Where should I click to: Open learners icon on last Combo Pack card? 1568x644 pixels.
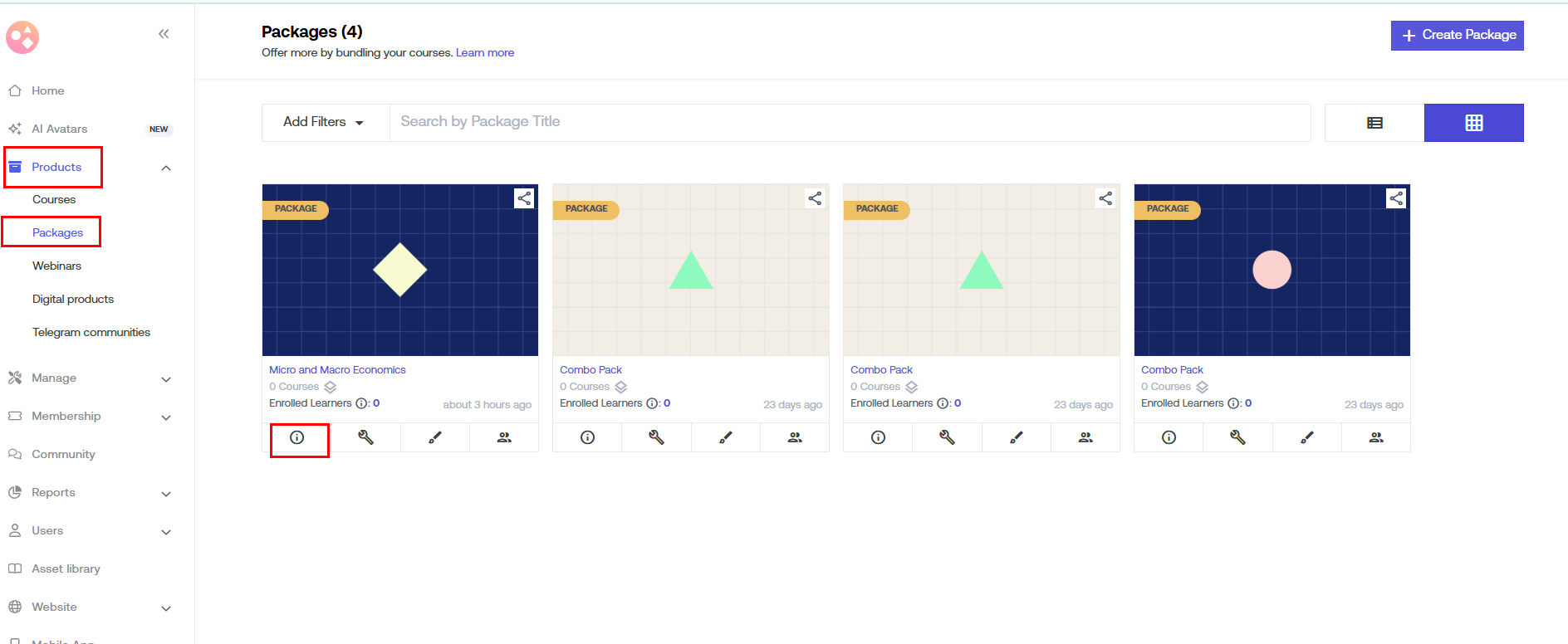tap(1376, 437)
